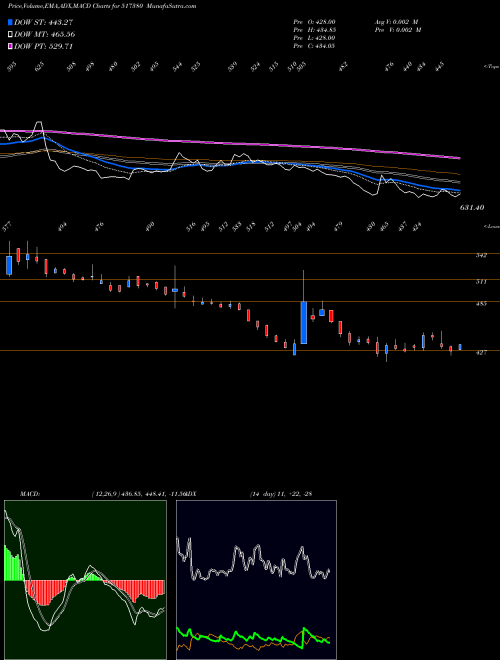Viewport: 500px width, 660px height.
Task: Click the MACD: indicator label
Action: click(30, 494)
